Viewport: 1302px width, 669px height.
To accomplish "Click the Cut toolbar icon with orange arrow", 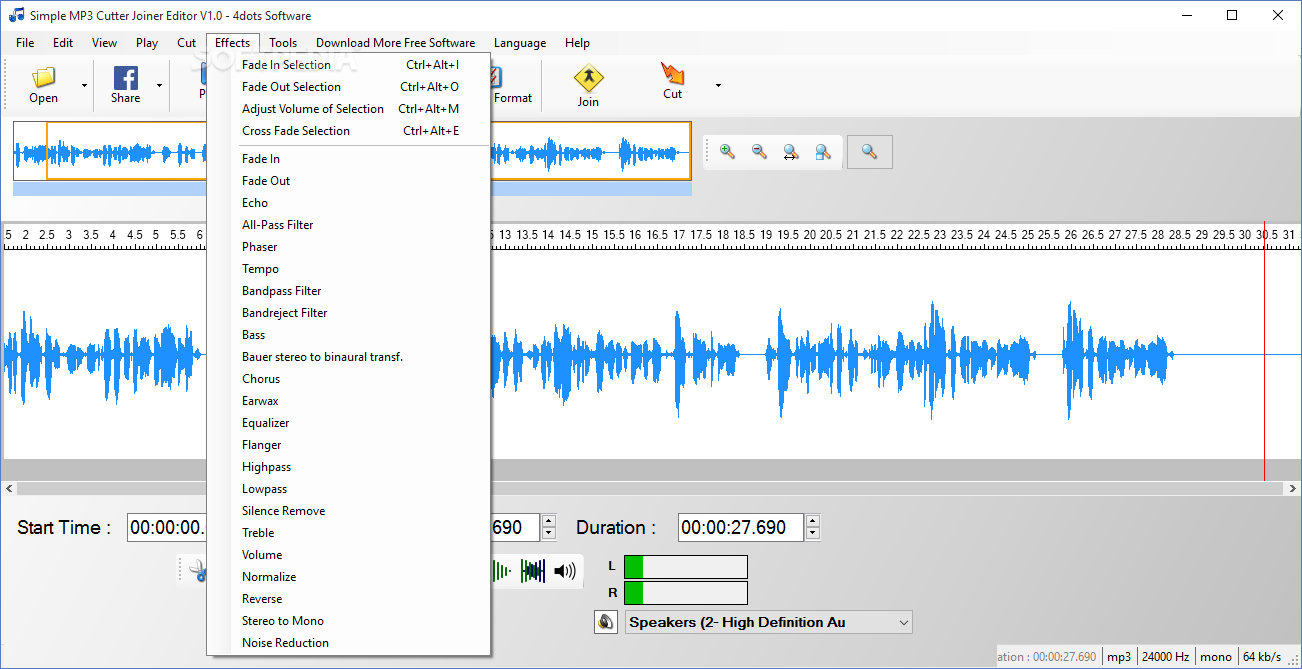I will pos(672,74).
